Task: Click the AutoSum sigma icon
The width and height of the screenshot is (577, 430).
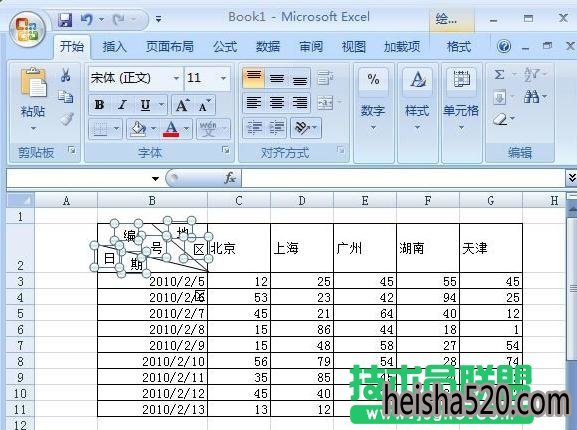Action: (x=499, y=75)
